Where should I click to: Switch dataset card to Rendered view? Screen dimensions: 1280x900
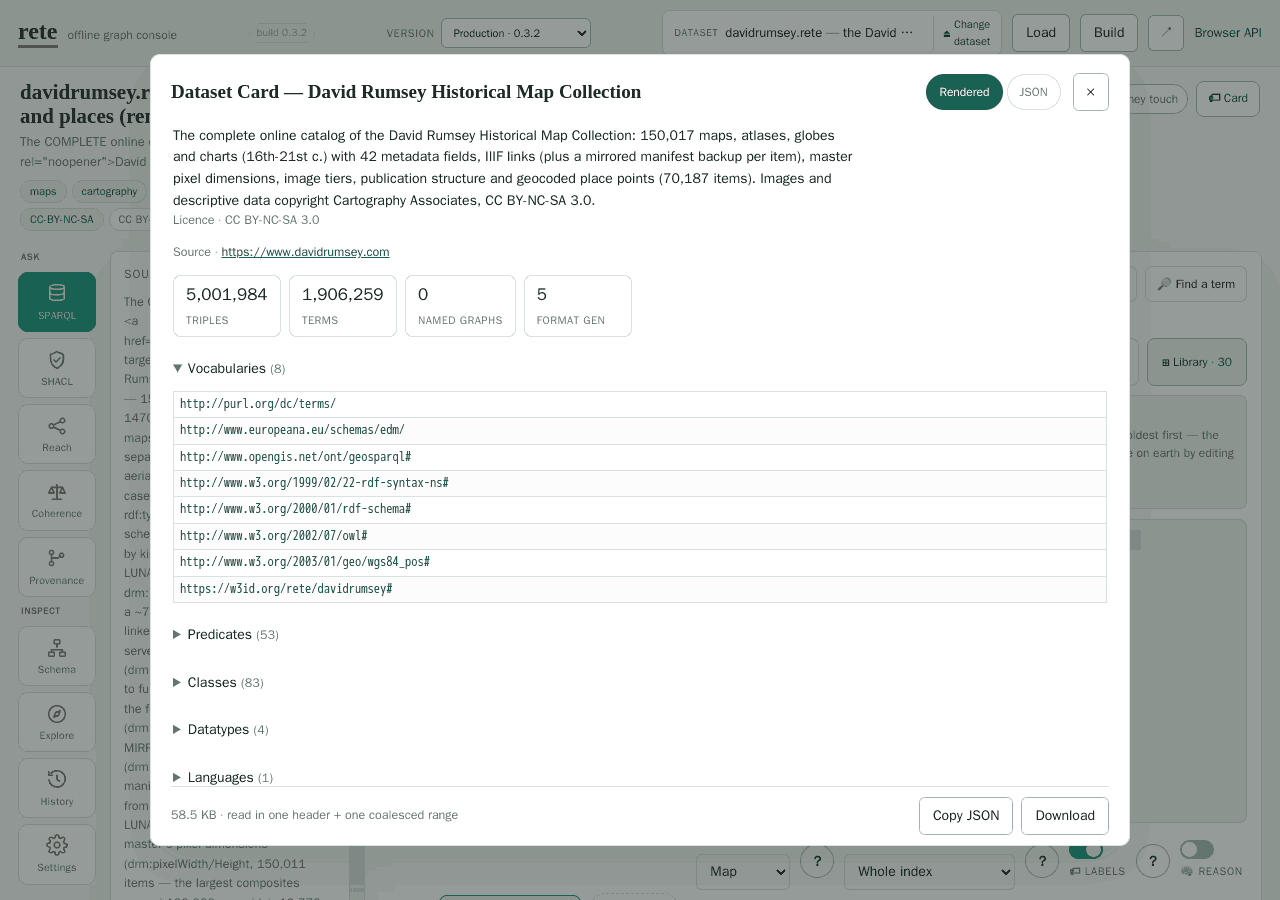coord(964,92)
